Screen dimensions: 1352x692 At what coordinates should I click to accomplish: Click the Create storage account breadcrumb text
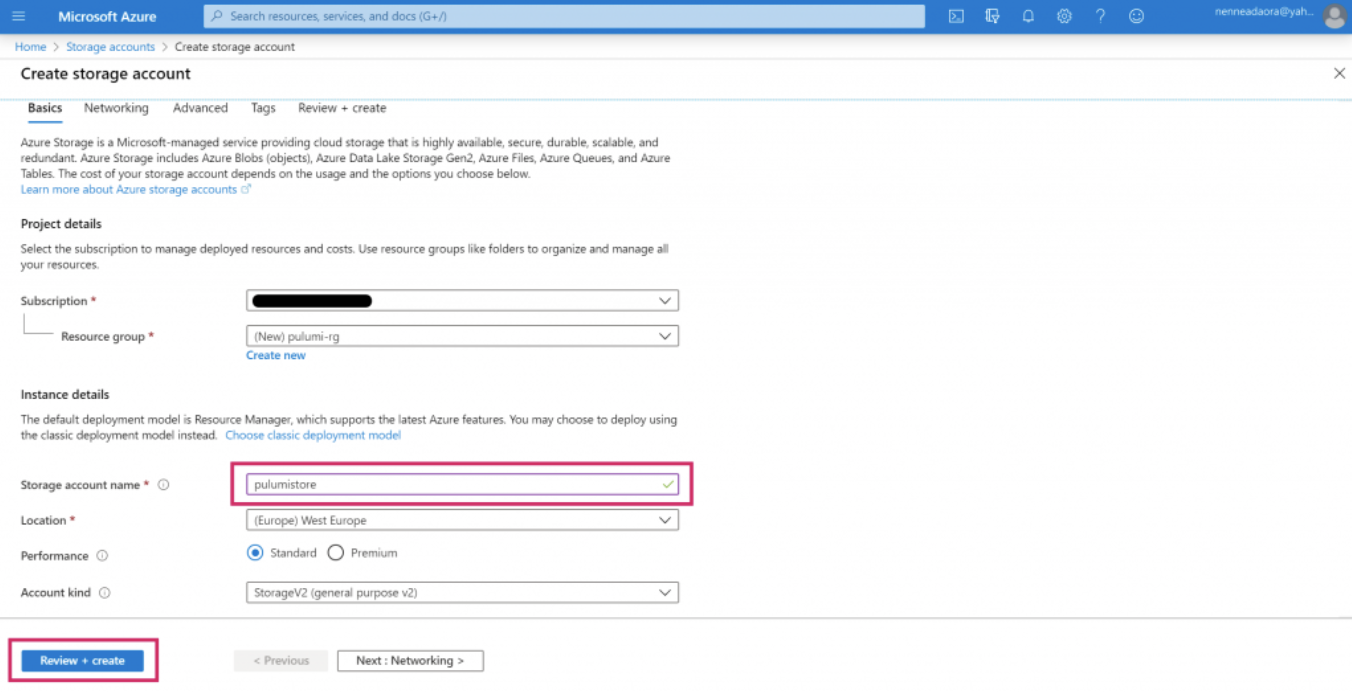[x=235, y=47]
